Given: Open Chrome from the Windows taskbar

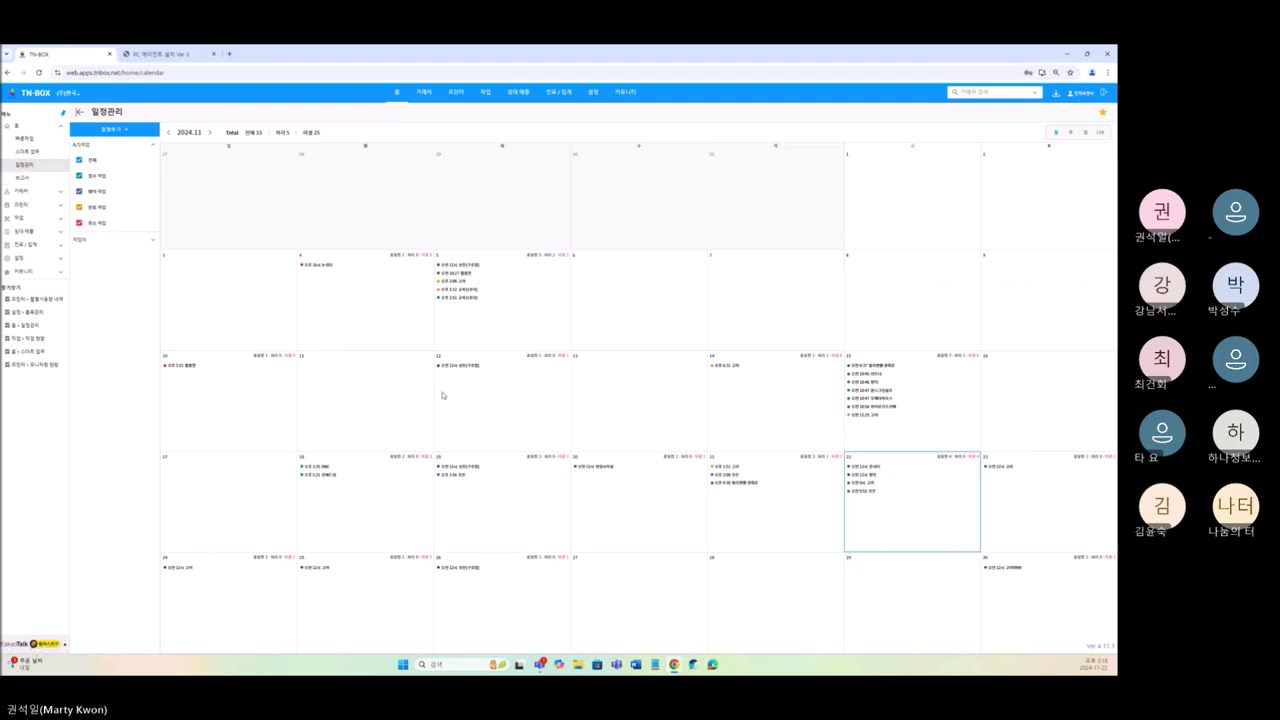Looking at the screenshot, I should point(674,664).
